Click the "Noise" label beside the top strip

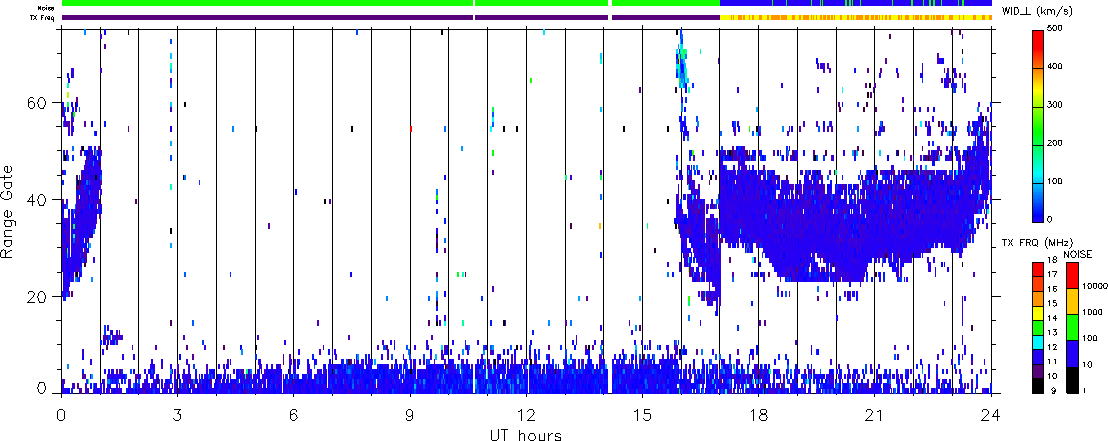pos(46,8)
